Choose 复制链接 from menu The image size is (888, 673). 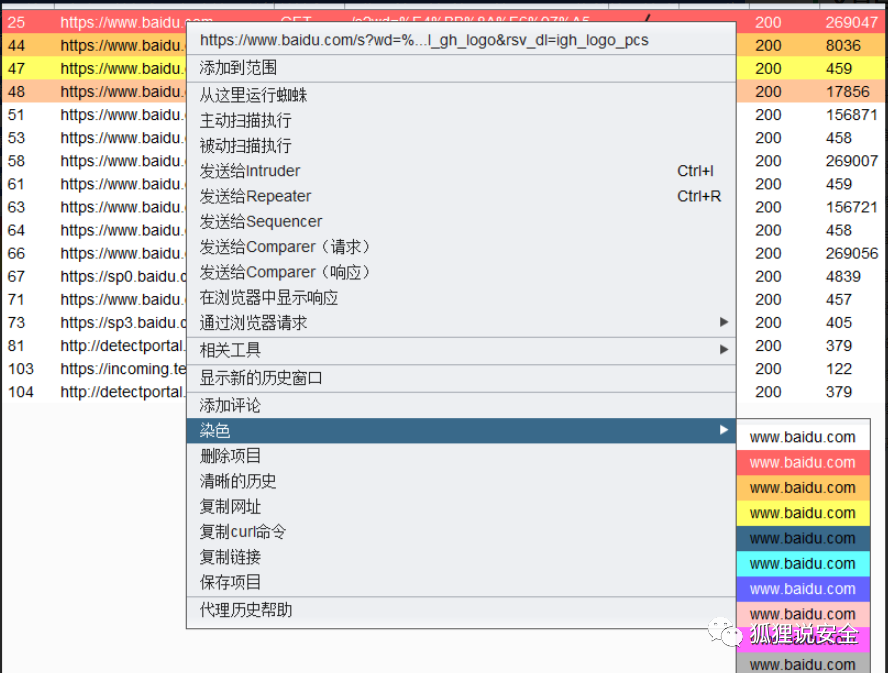click(x=461, y=557)
